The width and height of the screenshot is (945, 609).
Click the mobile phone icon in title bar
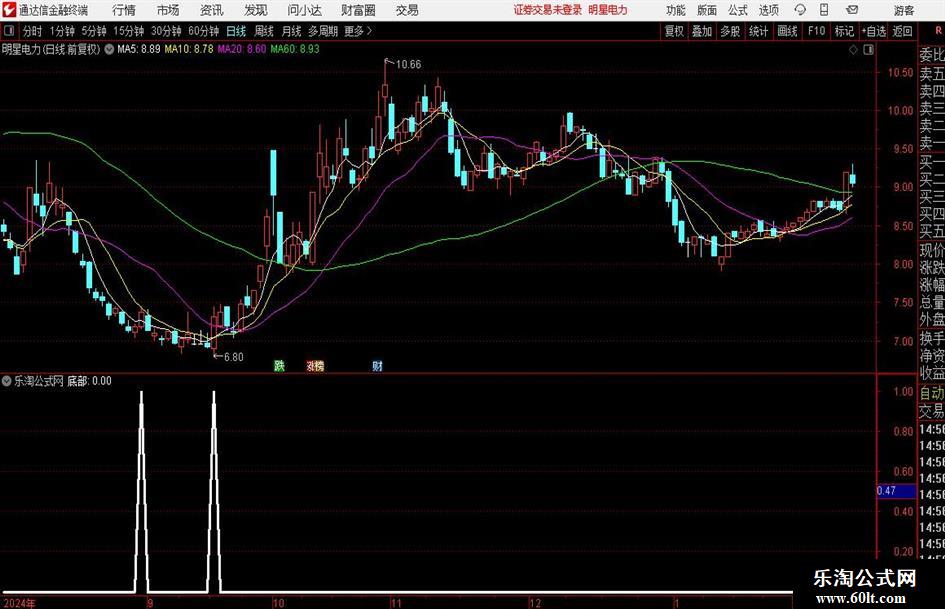coord(824,10)
